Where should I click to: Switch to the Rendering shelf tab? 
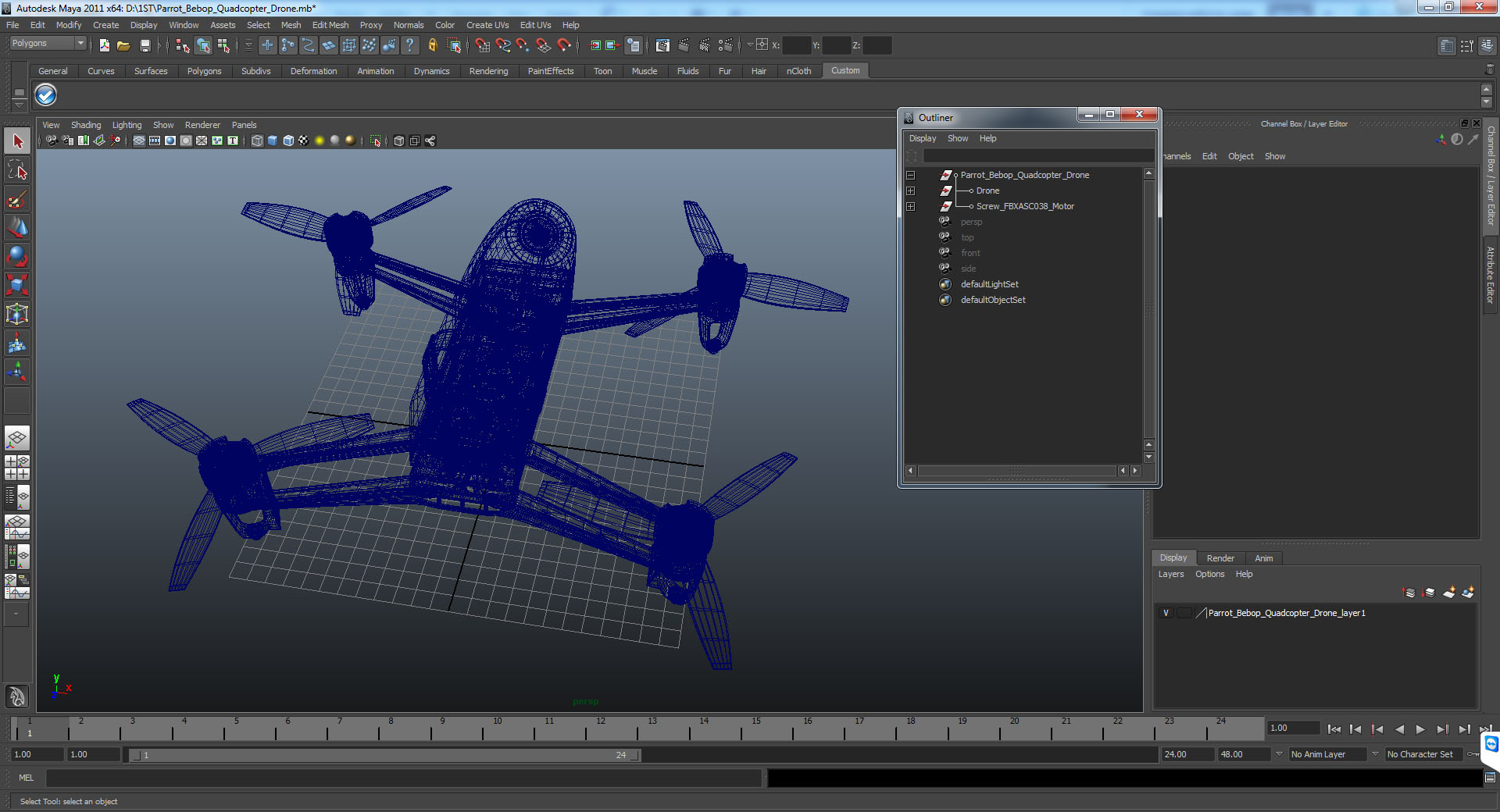(488, 71)
